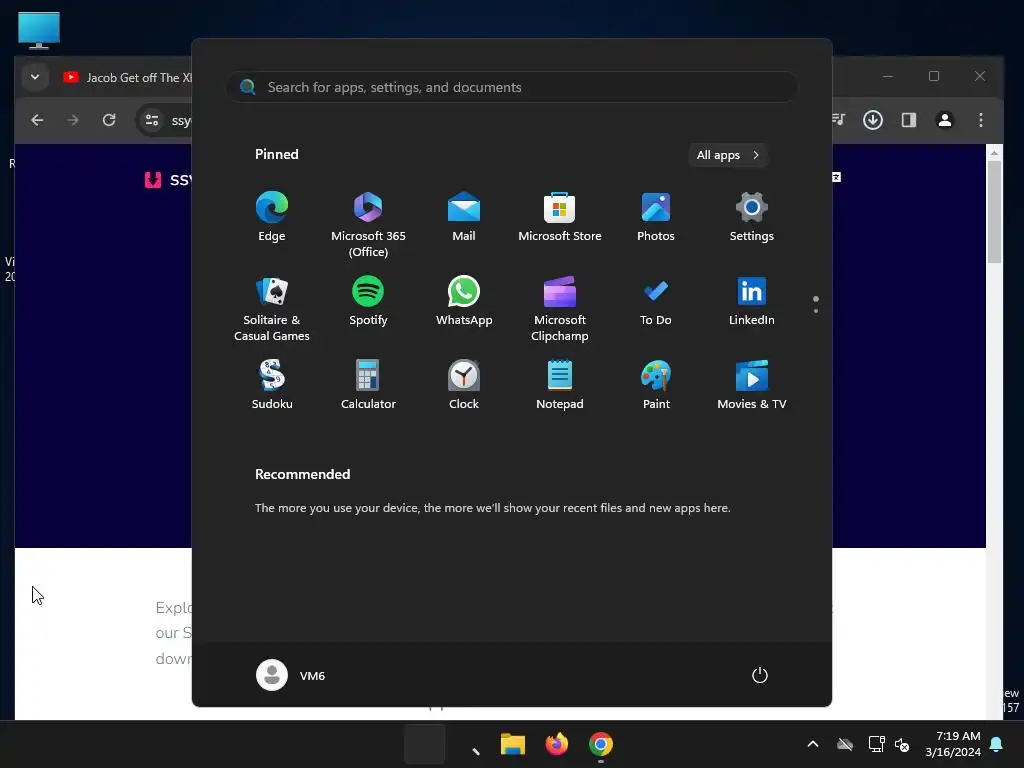
Task: Click the Start button on taskbar
Action: coord(424,744)
